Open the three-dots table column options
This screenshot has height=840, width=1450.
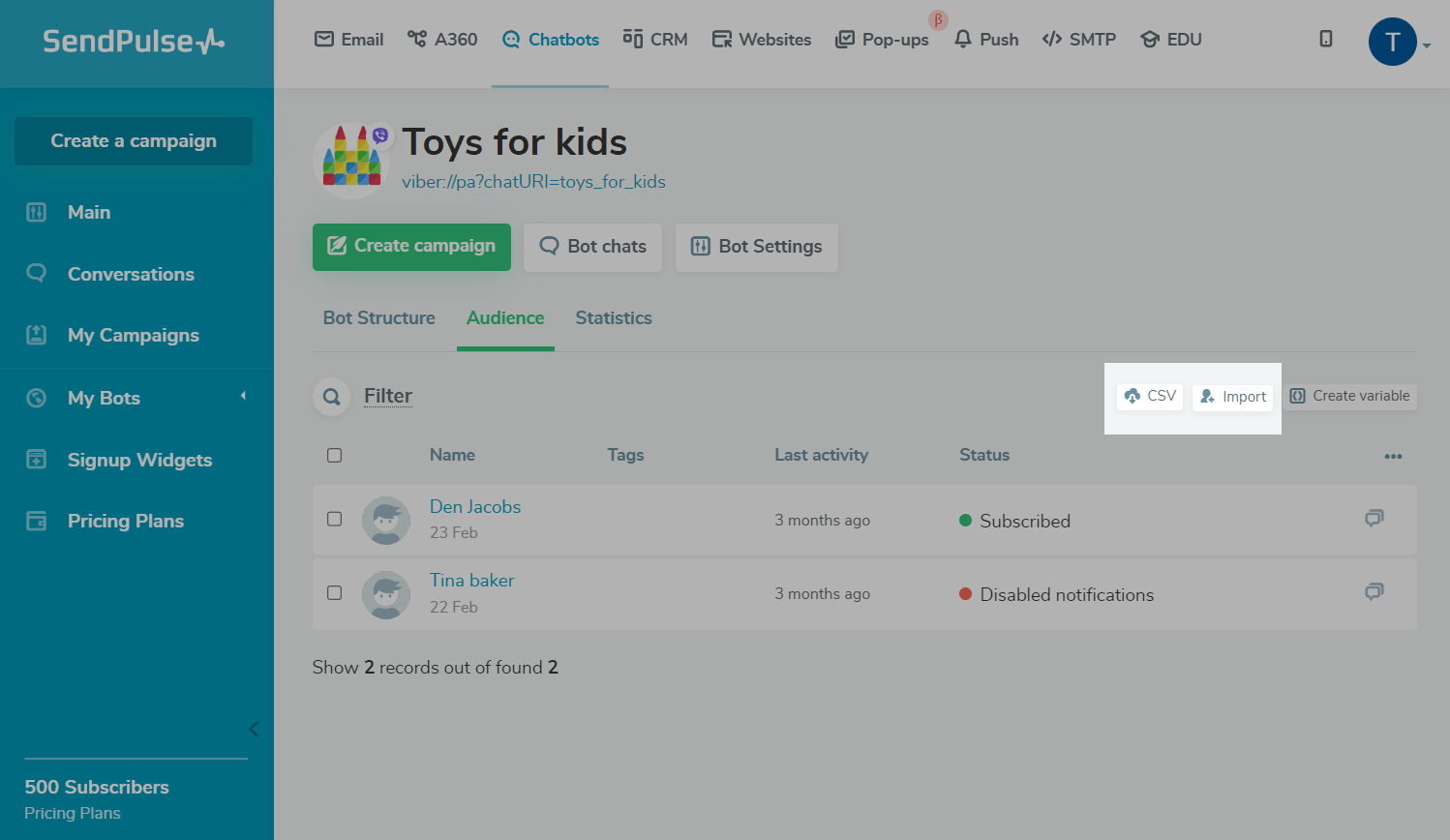[x=1393, y=456]
